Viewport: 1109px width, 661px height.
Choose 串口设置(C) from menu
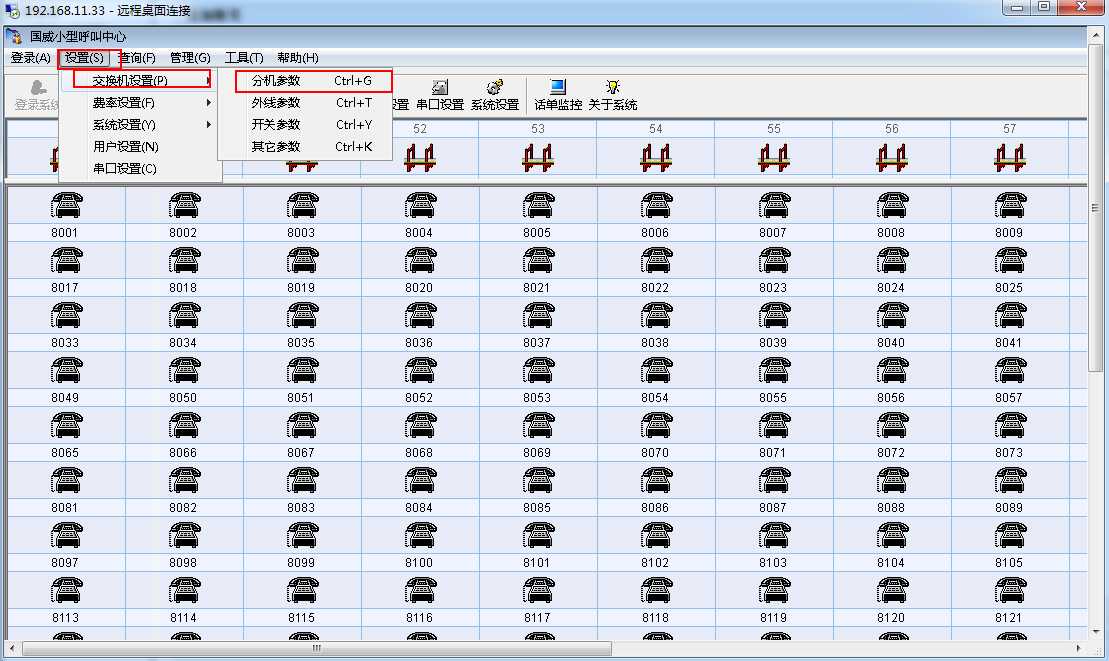140,168
